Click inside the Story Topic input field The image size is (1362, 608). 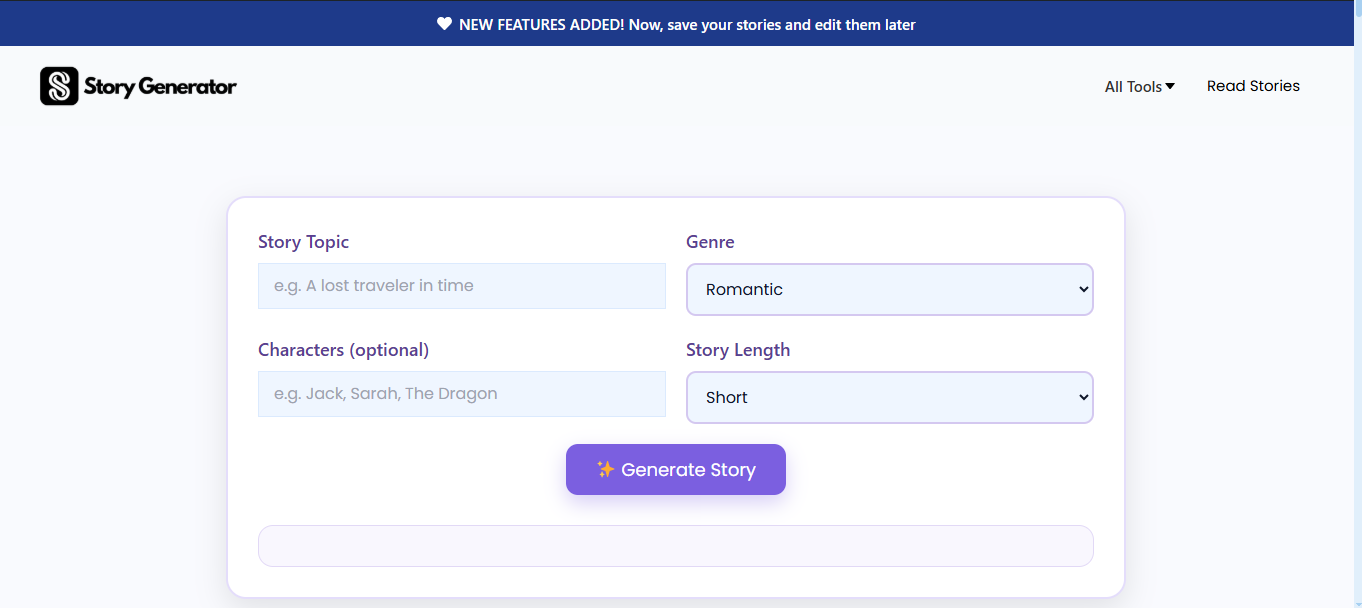pos(461,285)
